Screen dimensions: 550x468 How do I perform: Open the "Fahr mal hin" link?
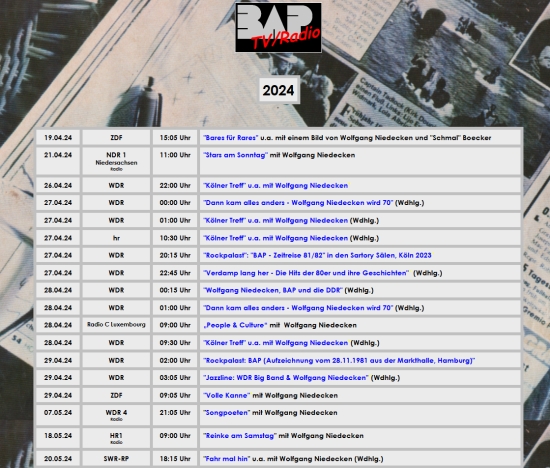coord(227,459)
